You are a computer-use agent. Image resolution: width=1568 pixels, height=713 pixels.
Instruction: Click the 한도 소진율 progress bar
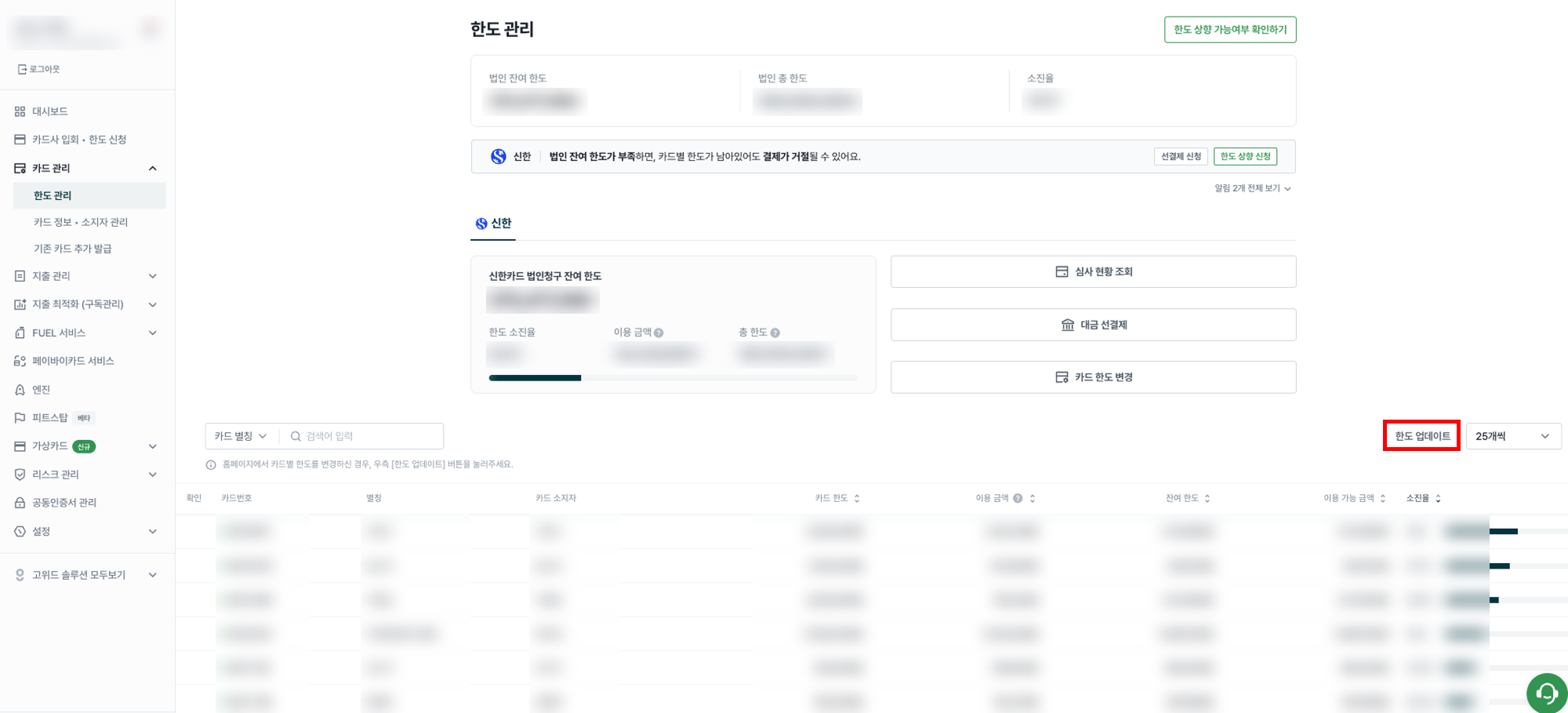click(x=673, y=378)
